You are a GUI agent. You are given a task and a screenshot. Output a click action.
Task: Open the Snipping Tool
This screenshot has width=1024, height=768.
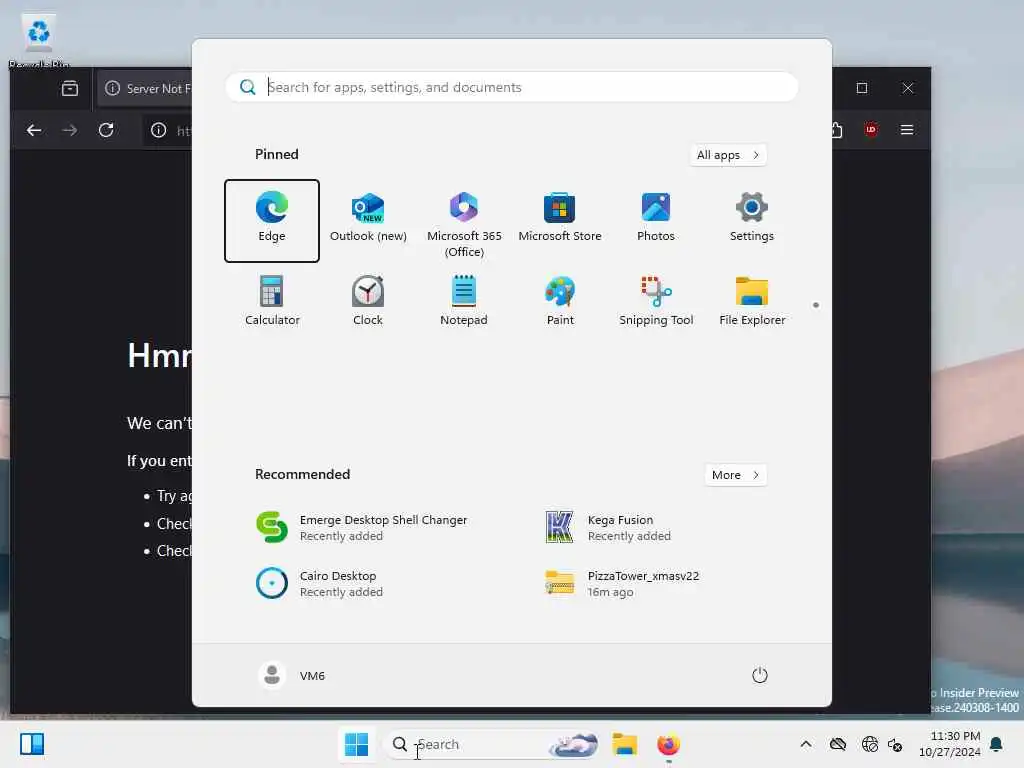point(656,301)
